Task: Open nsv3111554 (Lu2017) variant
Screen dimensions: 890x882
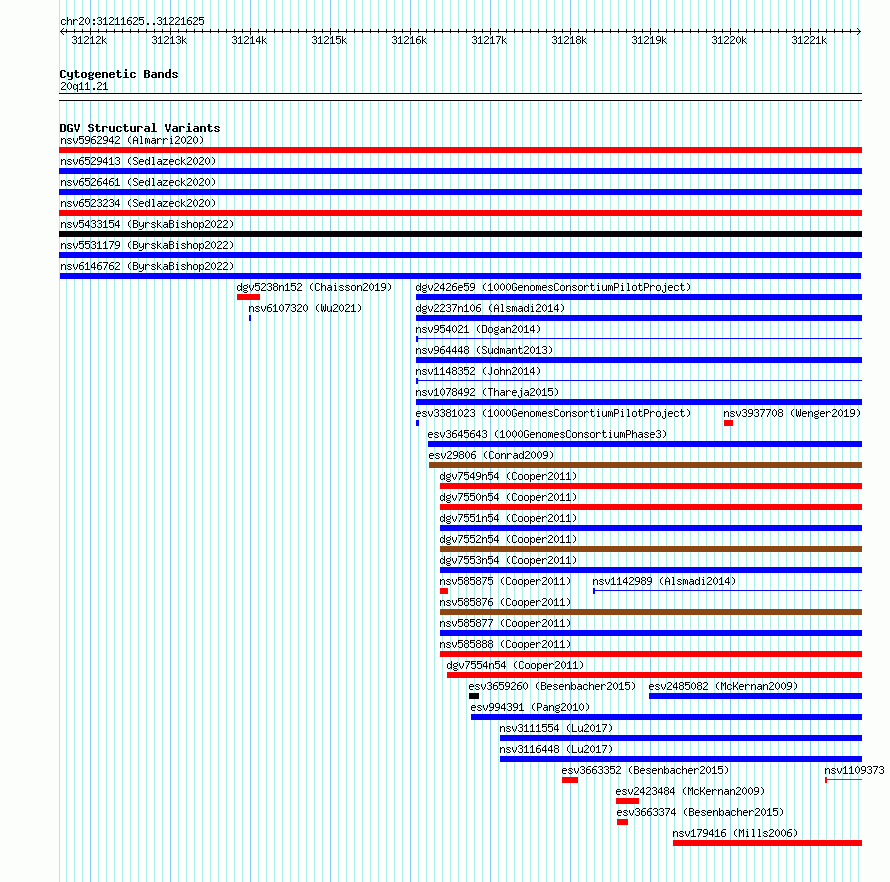Action: [557, 728]
